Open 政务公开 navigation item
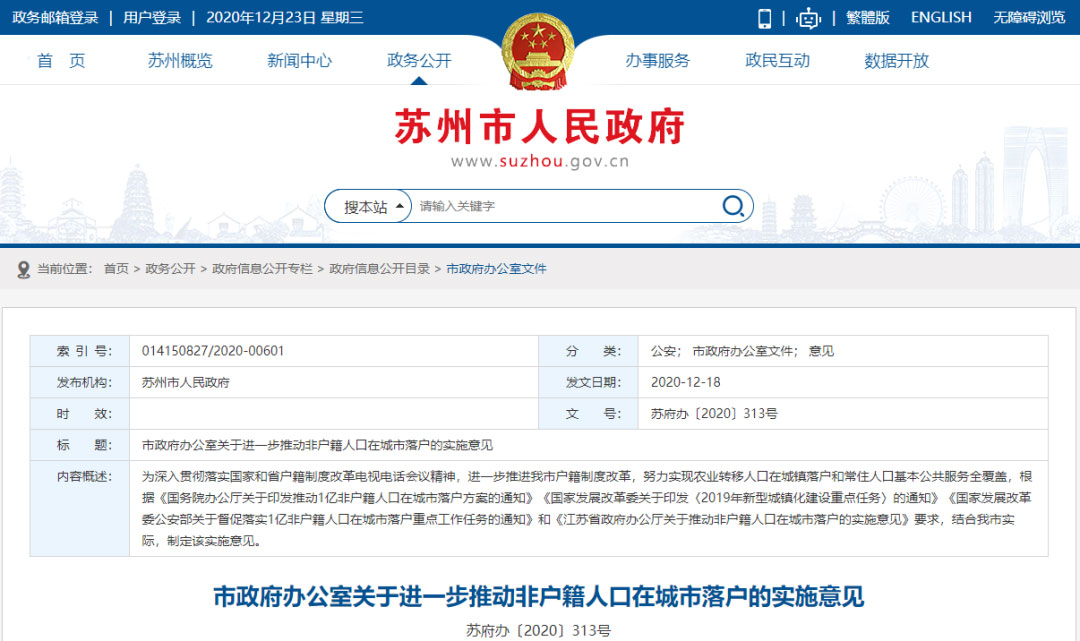The image size is (1080, 641). coord(419,61)
